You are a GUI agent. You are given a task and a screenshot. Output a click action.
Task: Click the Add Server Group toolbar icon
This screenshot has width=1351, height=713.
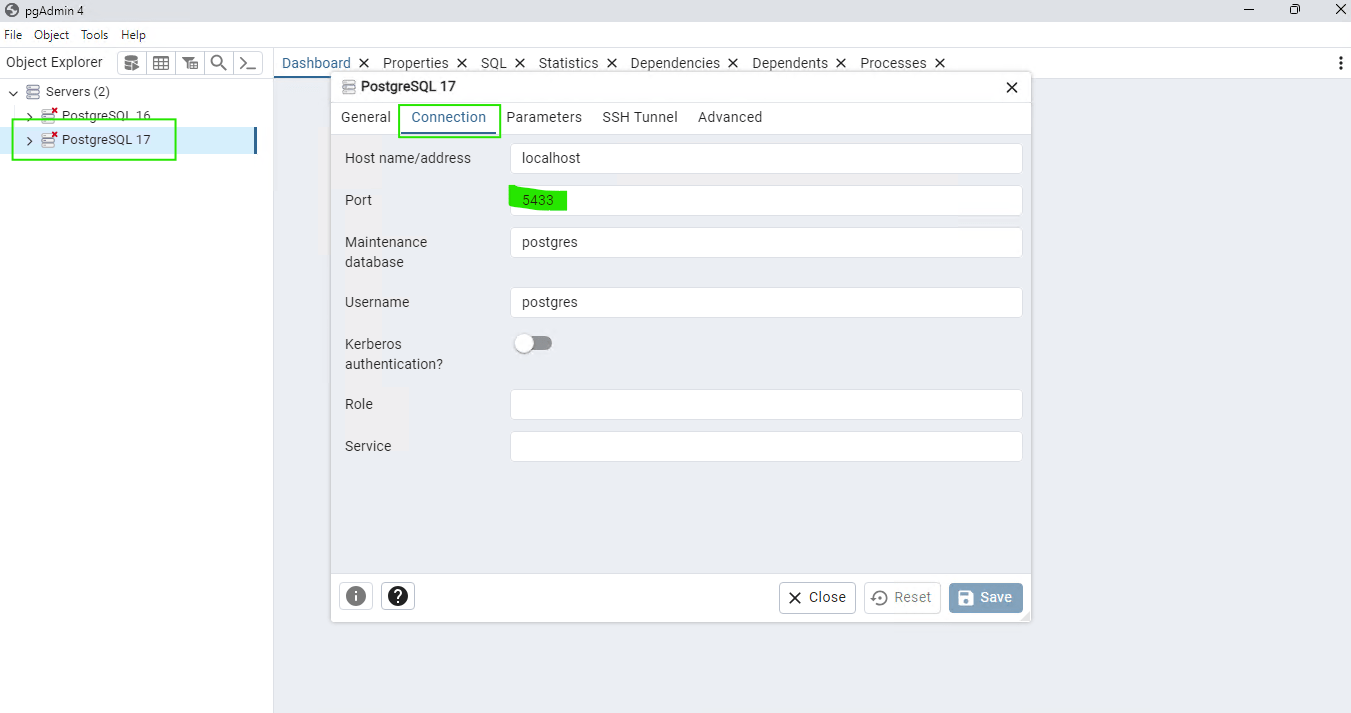(132, 63)
